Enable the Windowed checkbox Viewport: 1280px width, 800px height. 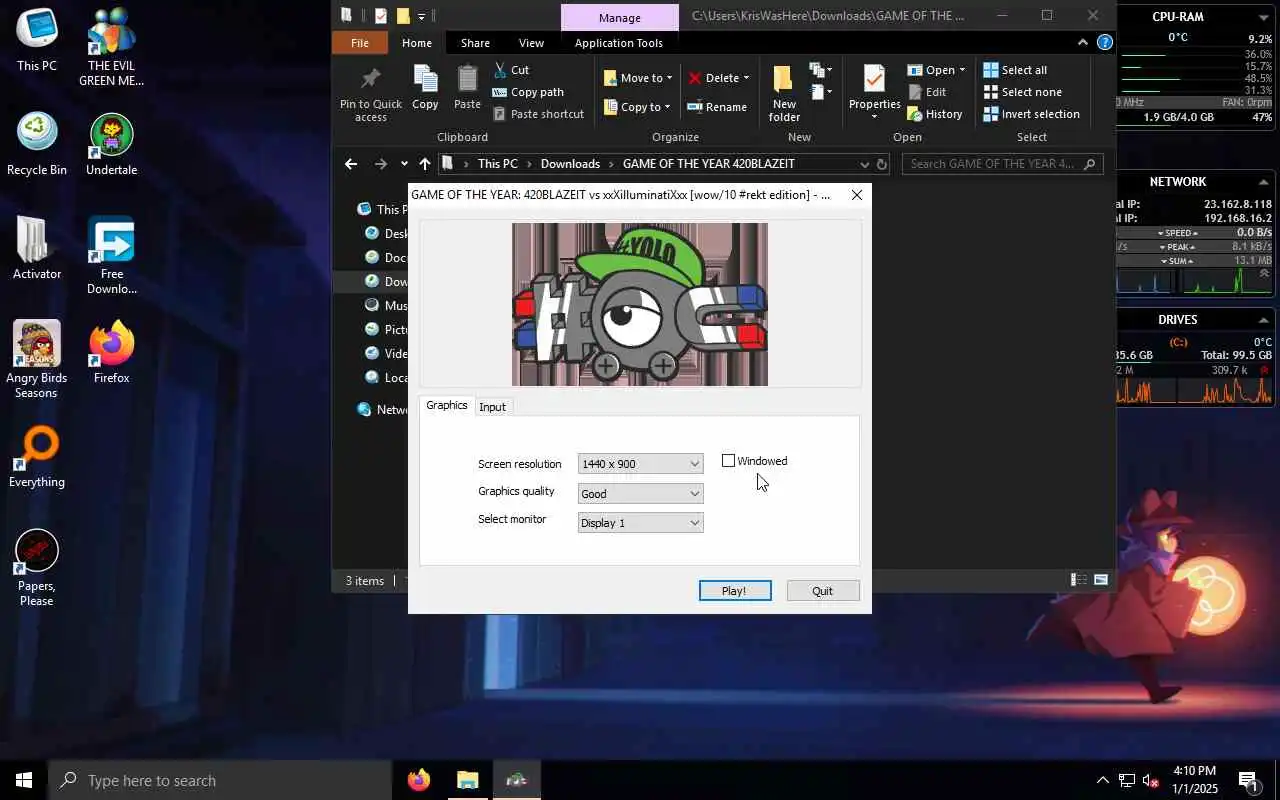[x=728, y=461]
